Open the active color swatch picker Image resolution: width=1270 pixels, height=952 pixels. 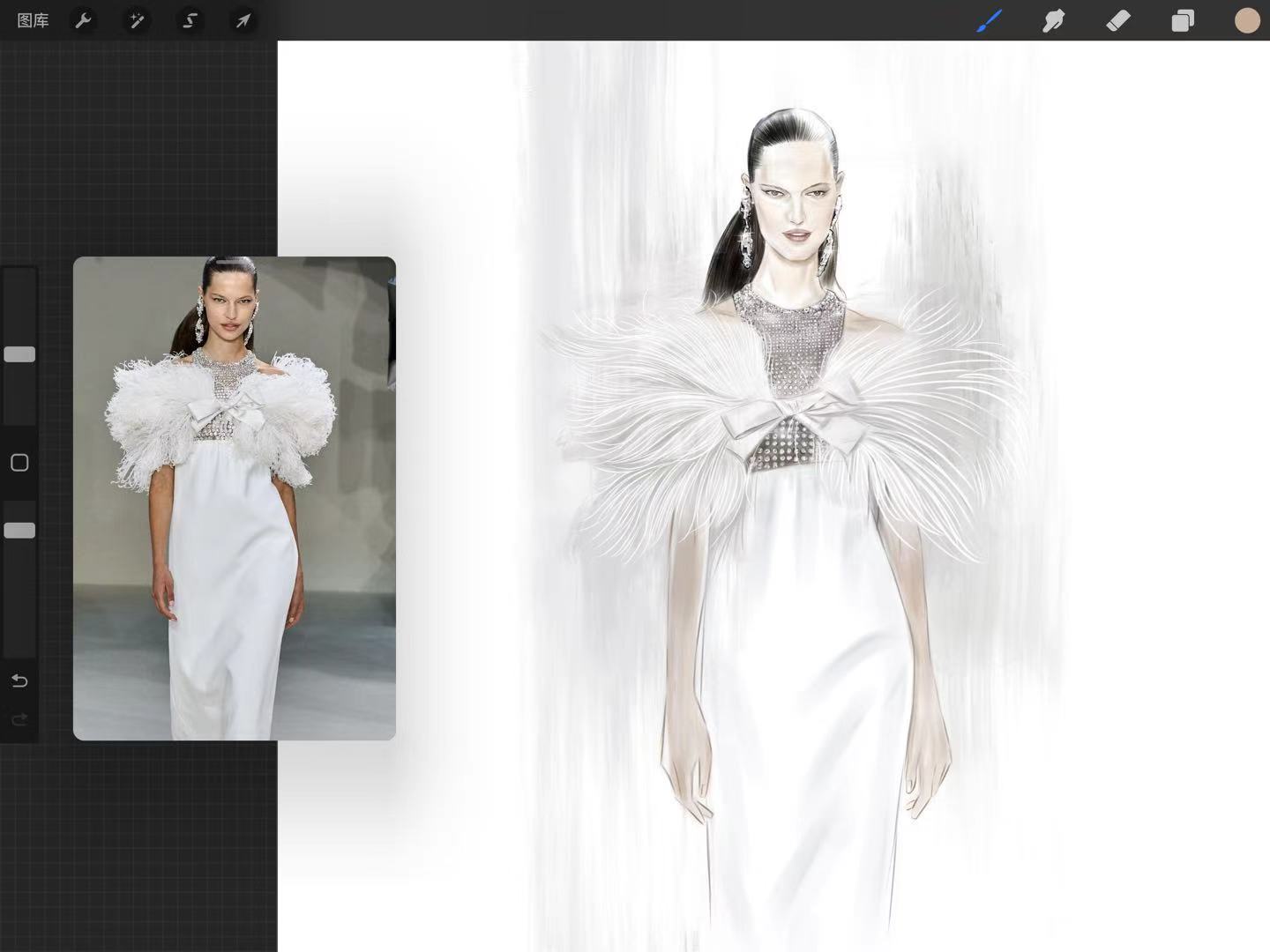(1247, 20)
